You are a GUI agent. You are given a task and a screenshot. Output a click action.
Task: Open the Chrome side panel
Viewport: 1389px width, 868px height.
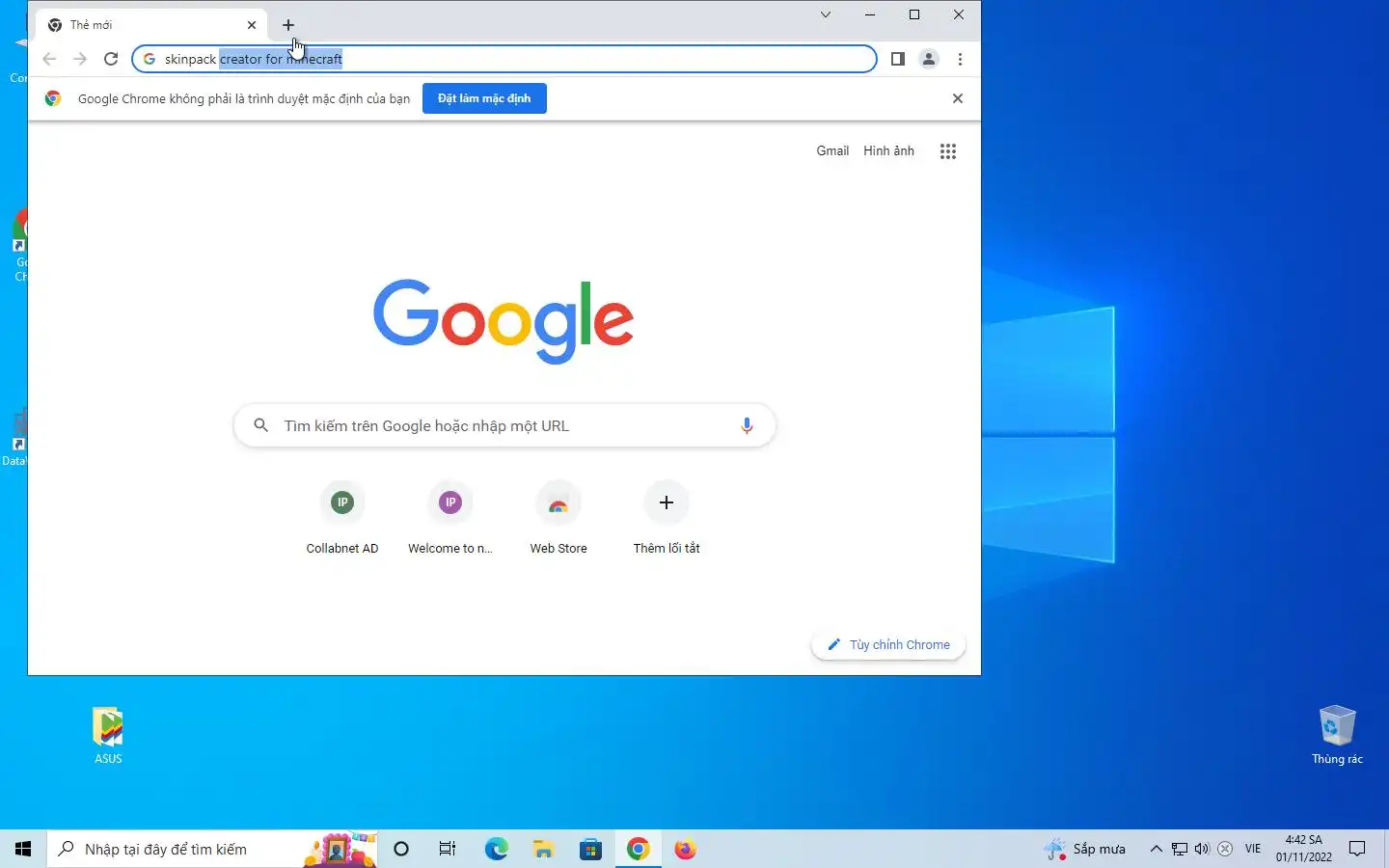[x=897, y=59]
